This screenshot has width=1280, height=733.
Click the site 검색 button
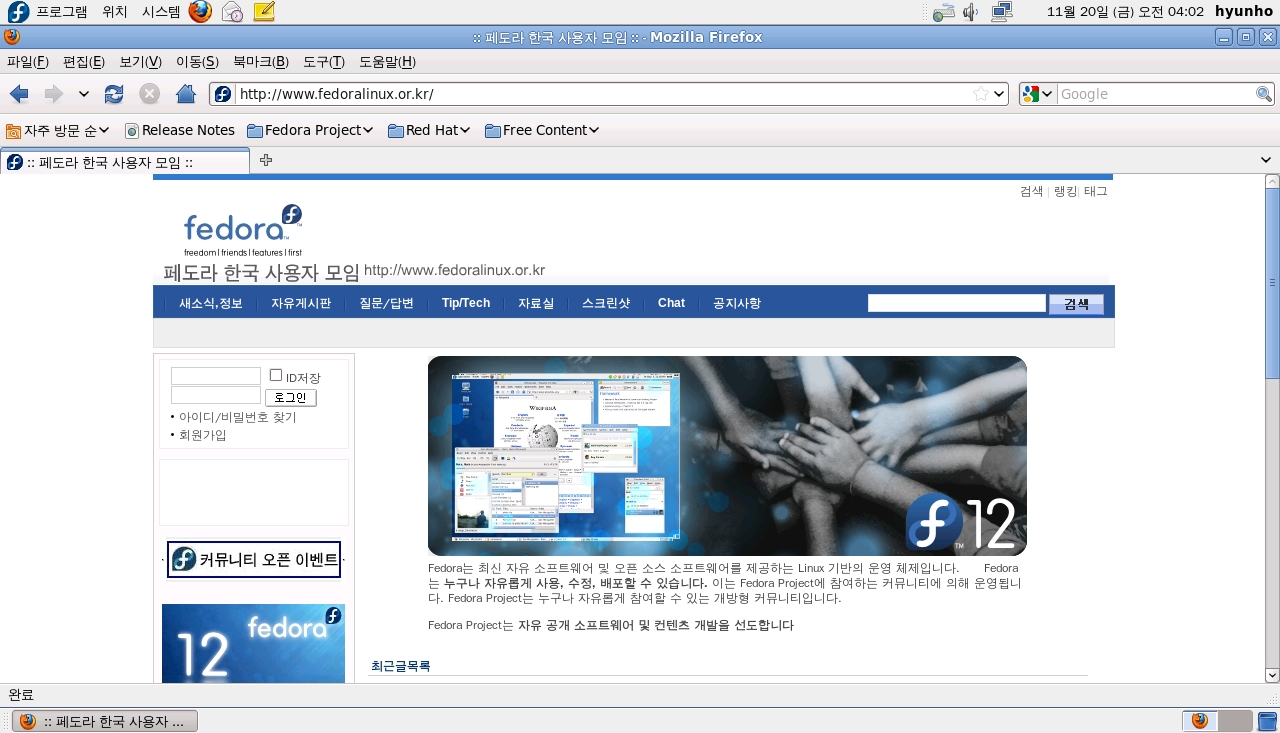(x=1076, y=304)
